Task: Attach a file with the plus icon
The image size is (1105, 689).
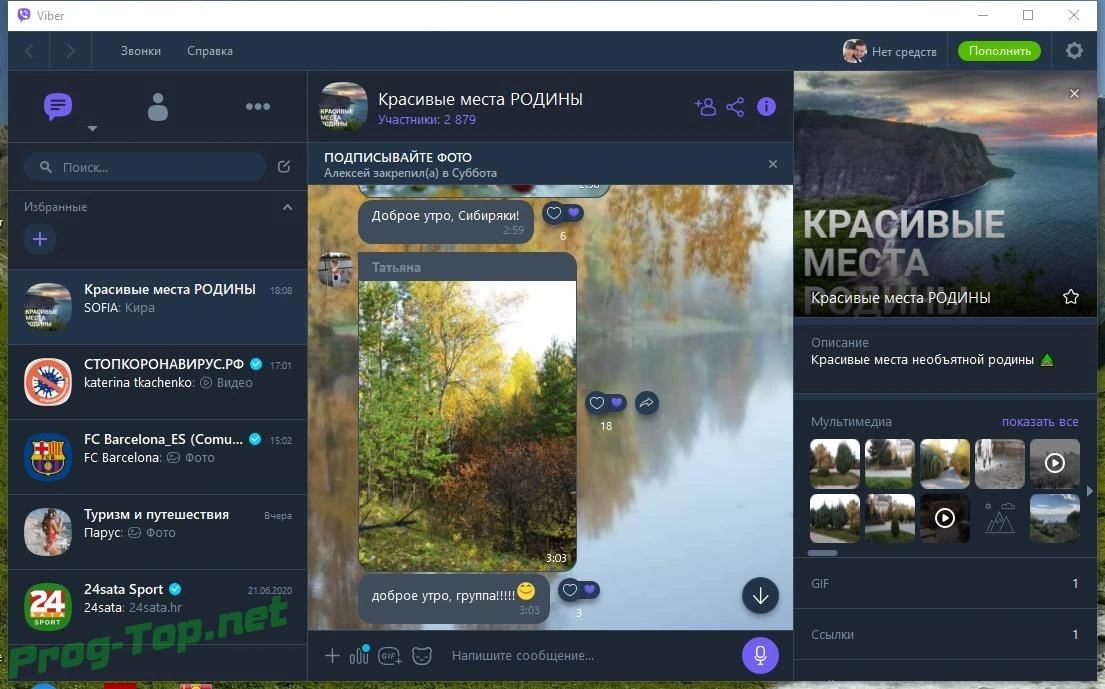Action: click(x=332, y=656)
